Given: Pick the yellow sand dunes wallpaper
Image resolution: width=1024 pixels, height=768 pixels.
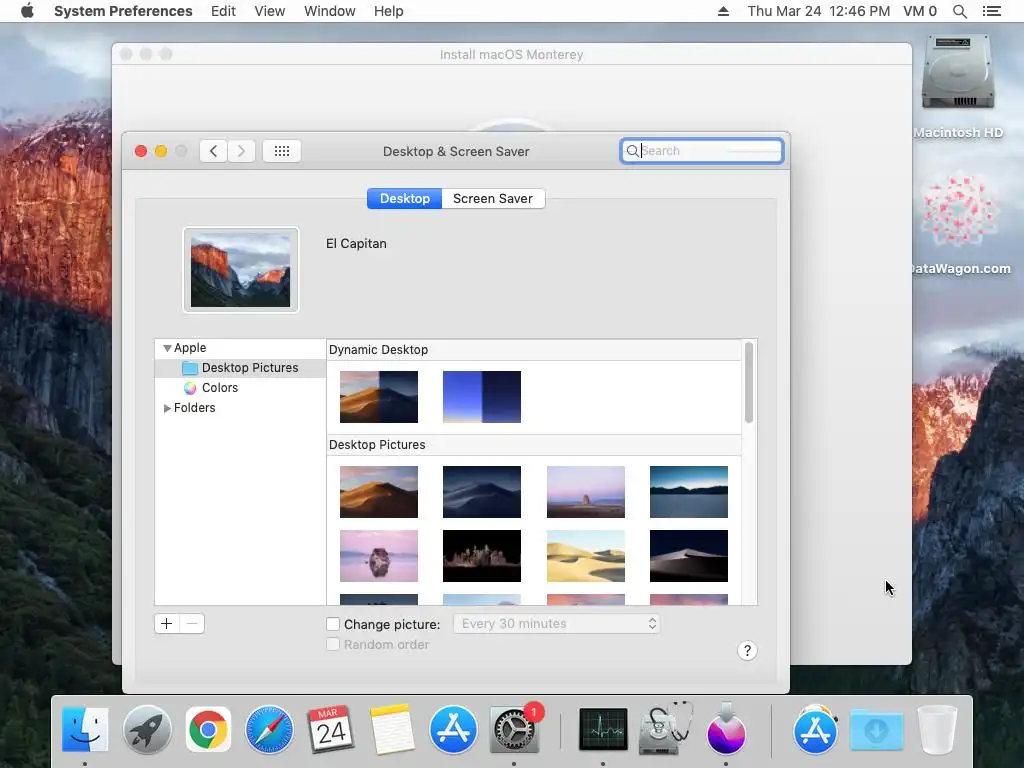Looking at the screenshot, I should (x=586, y=556).
